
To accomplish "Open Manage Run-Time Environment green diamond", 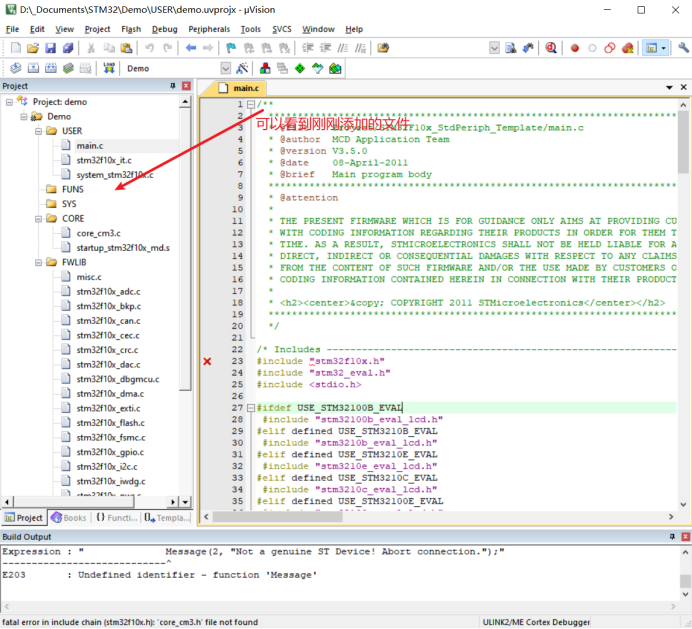I will click(x=300, y=68).
